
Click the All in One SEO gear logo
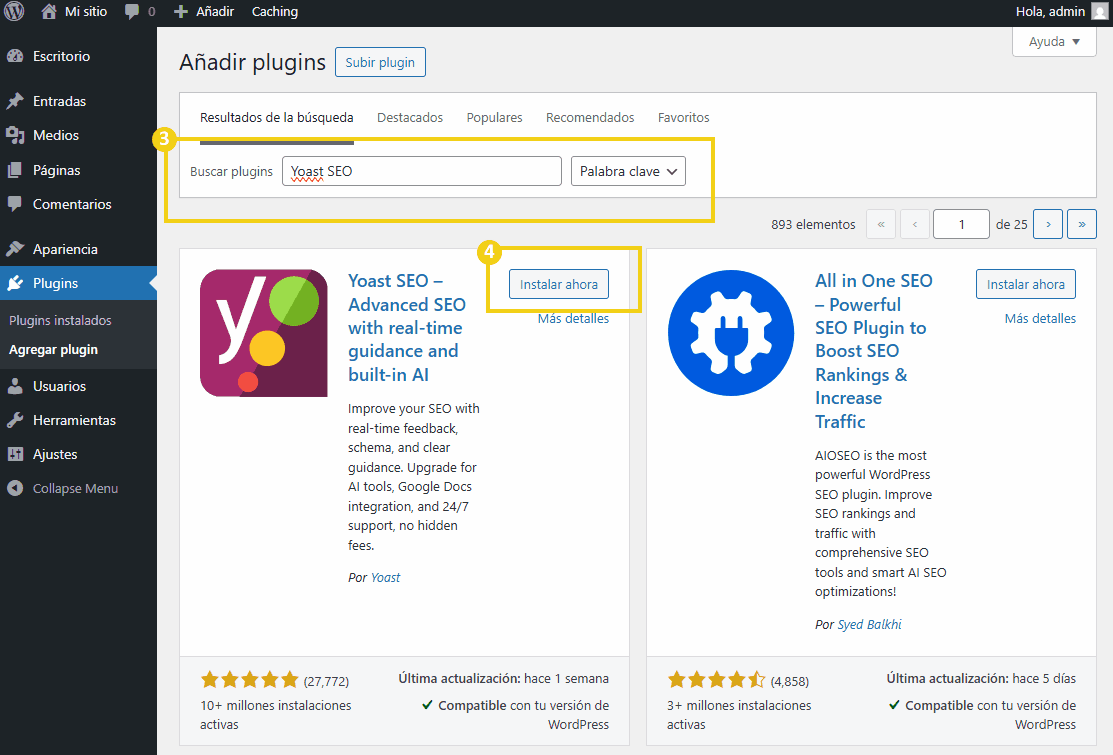point(731,333)
